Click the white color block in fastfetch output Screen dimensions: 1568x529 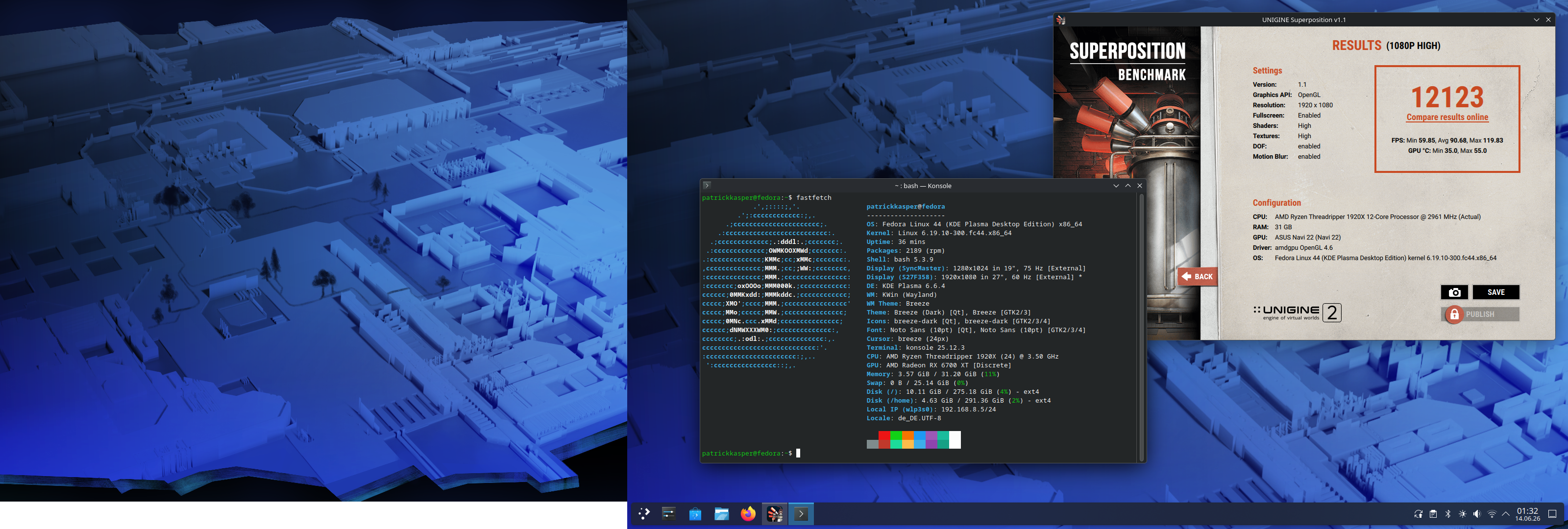[955, 439]
